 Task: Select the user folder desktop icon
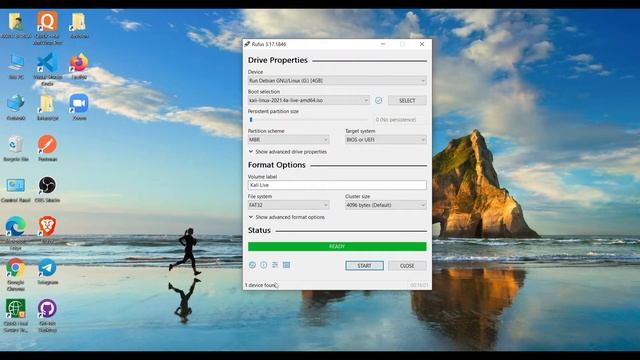tap(16, 22)
